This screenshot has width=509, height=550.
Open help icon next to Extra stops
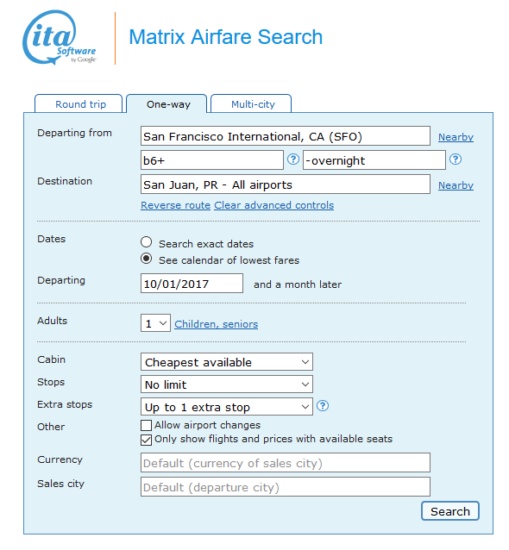point(322,406)
